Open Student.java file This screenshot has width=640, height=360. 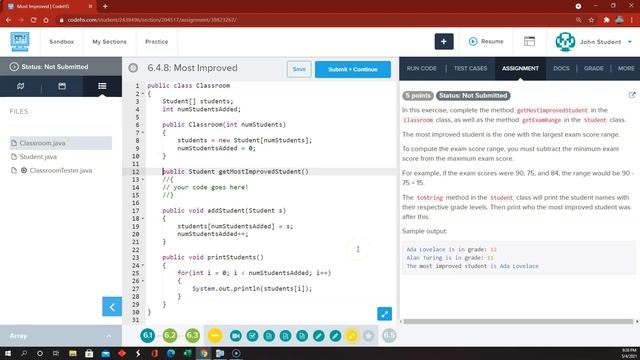pyautogui.click(x=38, y=157)
